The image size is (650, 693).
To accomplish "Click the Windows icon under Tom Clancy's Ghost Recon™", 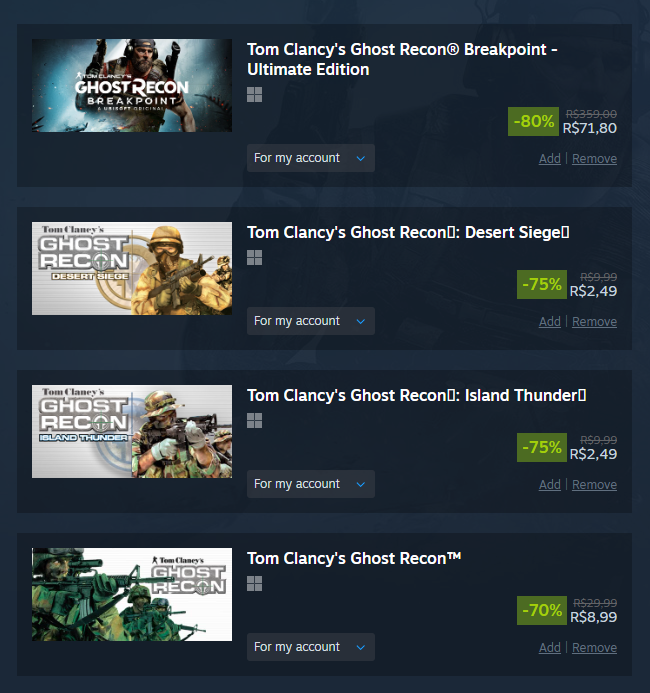I will 255,584.
